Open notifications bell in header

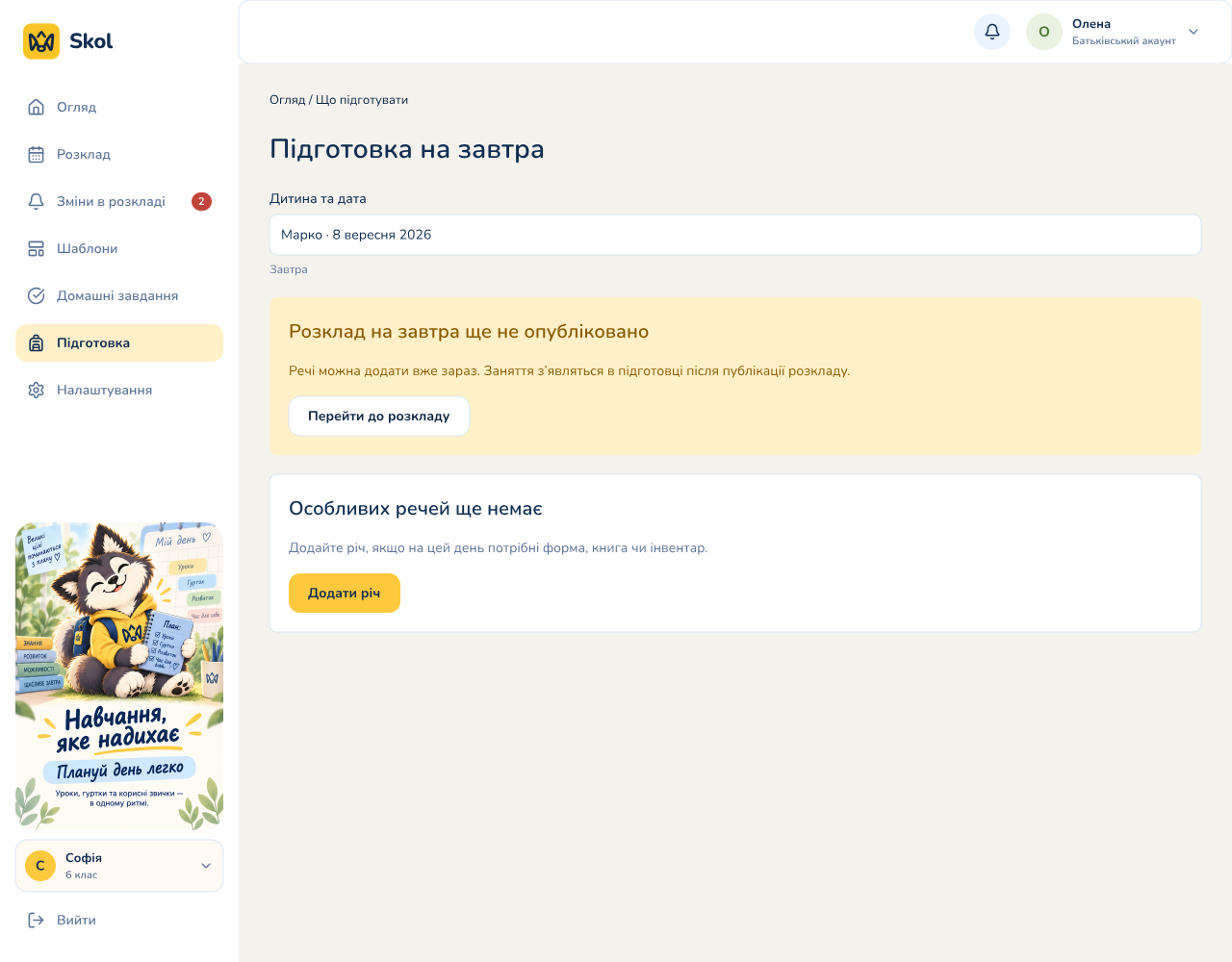pos(992,32)
